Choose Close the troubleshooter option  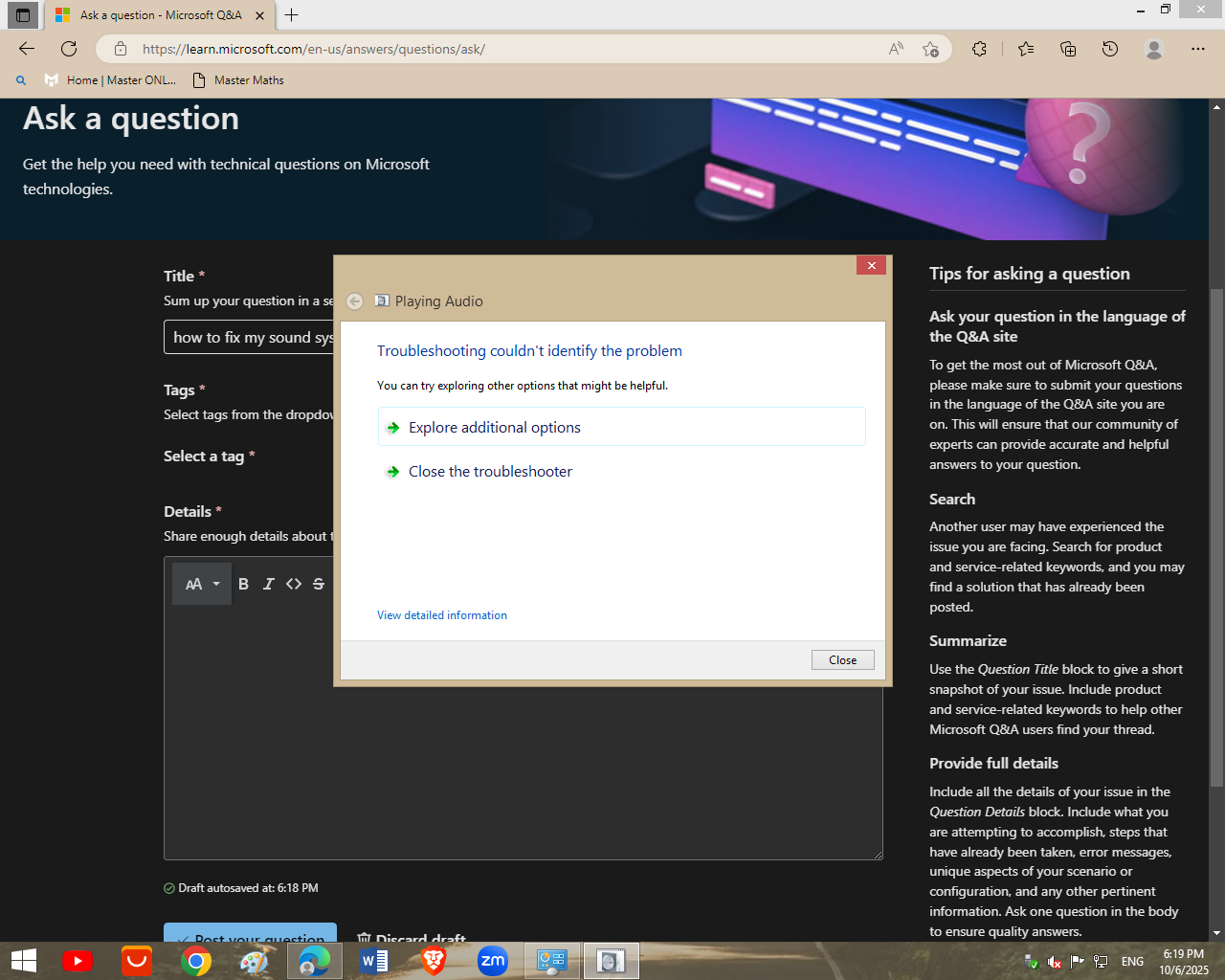coord(622,471)
